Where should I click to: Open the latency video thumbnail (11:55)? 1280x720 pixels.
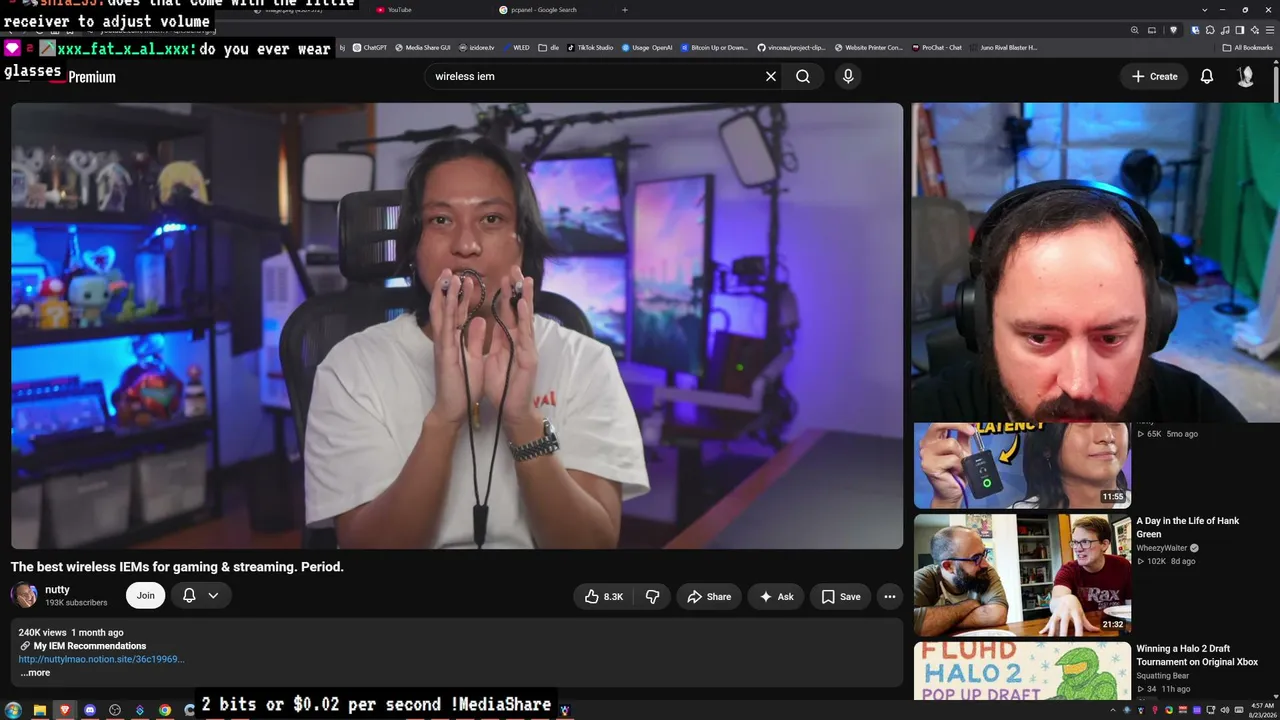coord(1022,466)
